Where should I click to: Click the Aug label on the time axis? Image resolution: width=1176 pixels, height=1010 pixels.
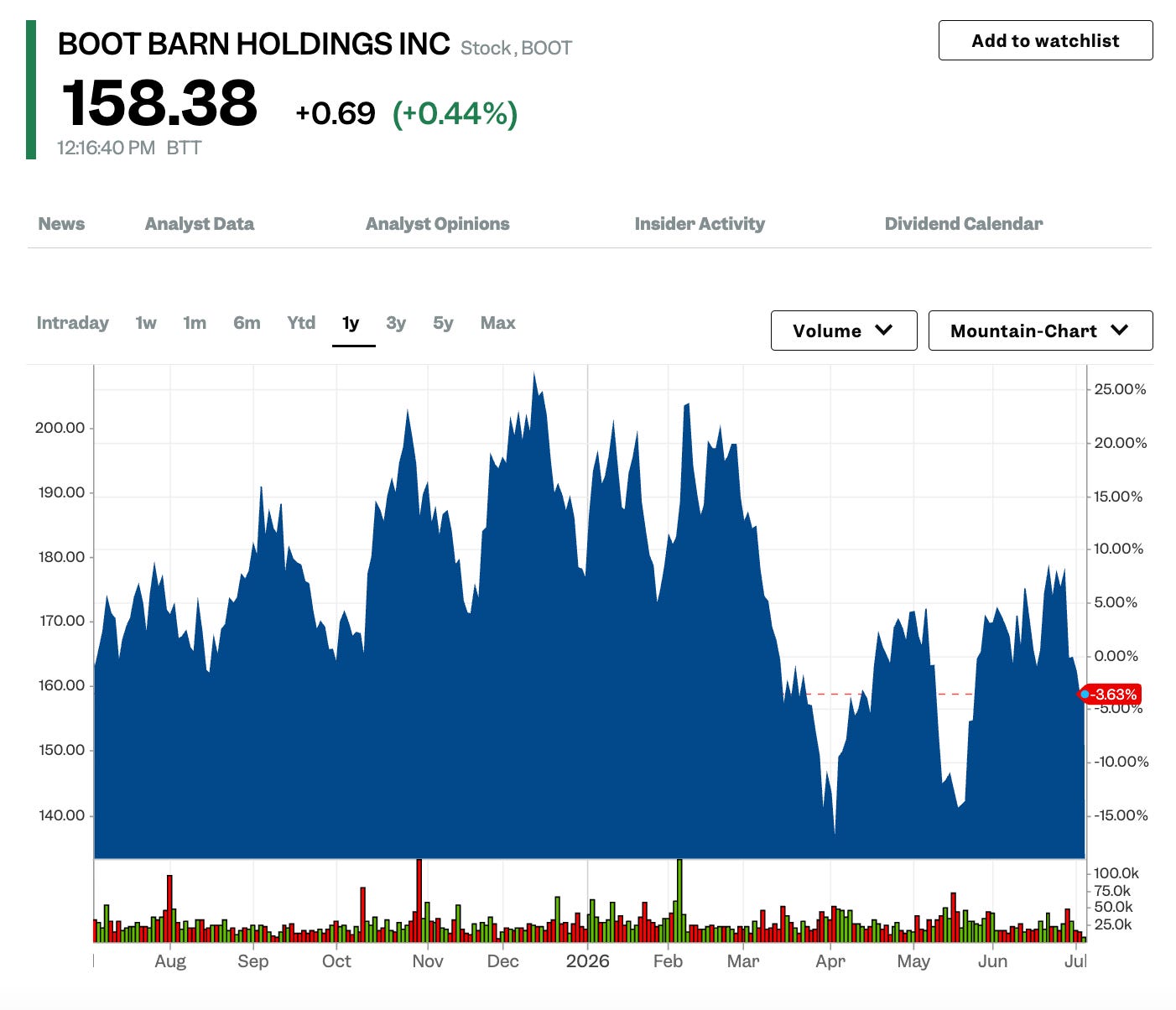point(170,961)
